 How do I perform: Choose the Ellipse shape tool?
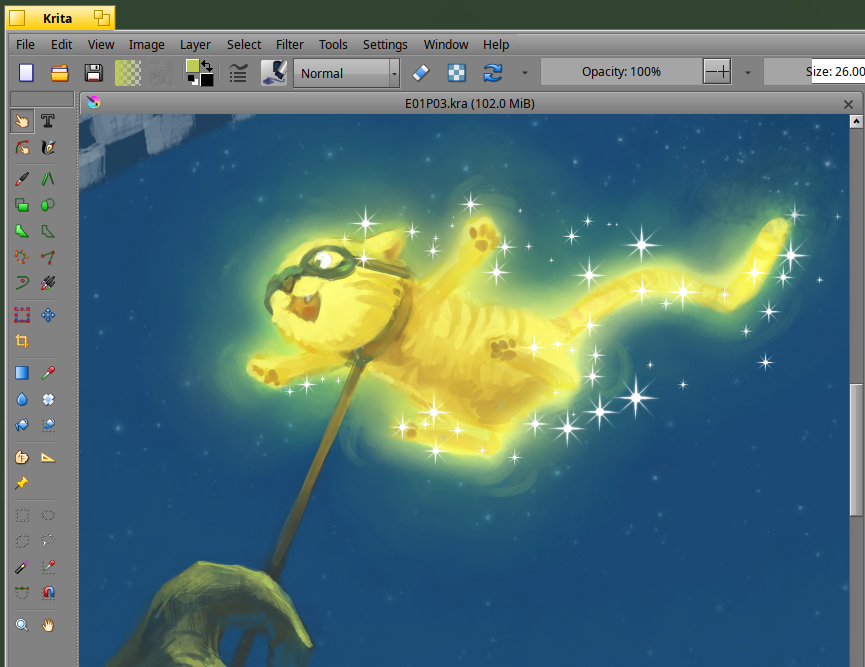[48, 205]
